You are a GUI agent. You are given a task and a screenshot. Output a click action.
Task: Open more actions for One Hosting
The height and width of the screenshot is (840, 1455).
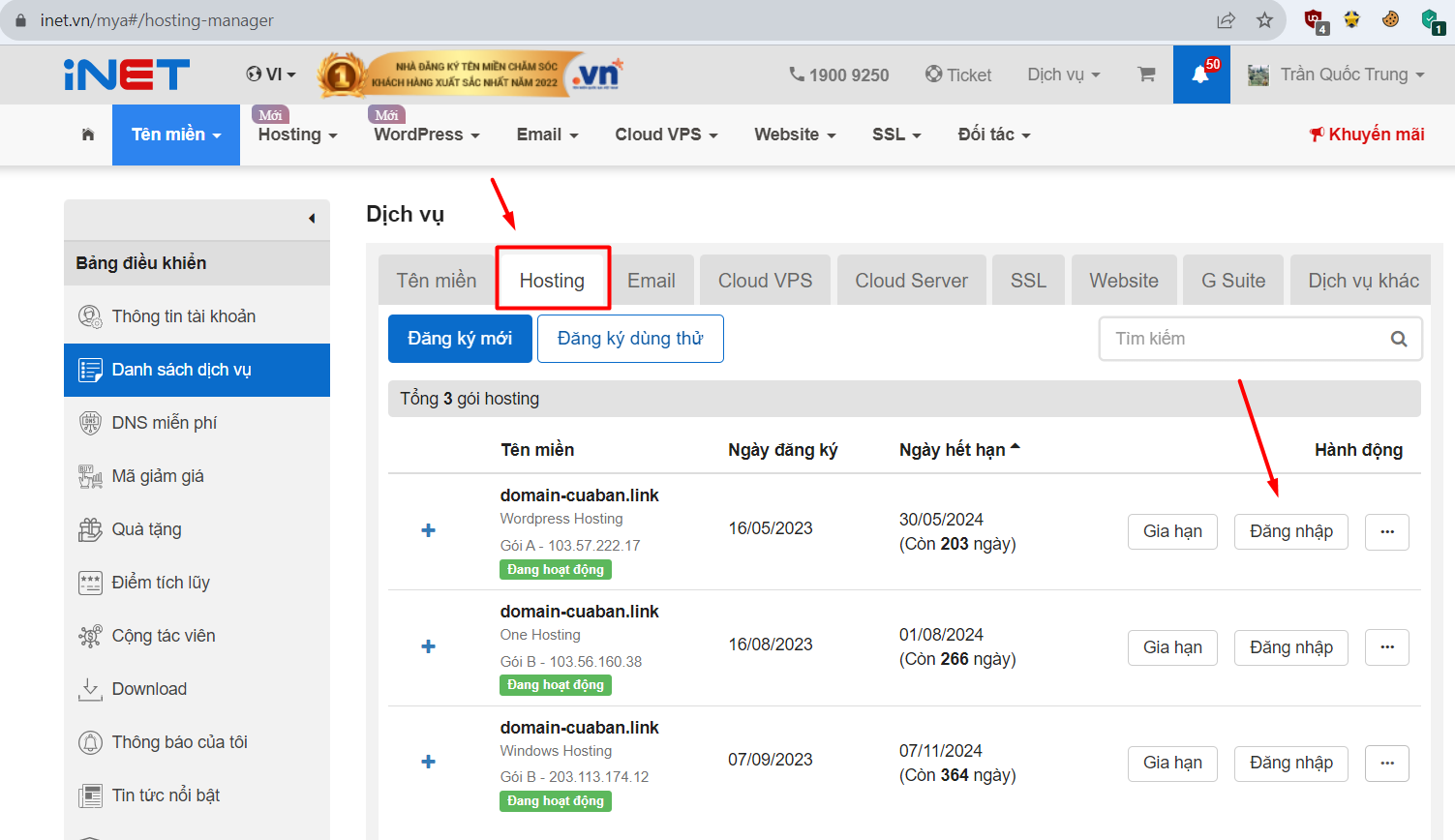point(1387,647)
